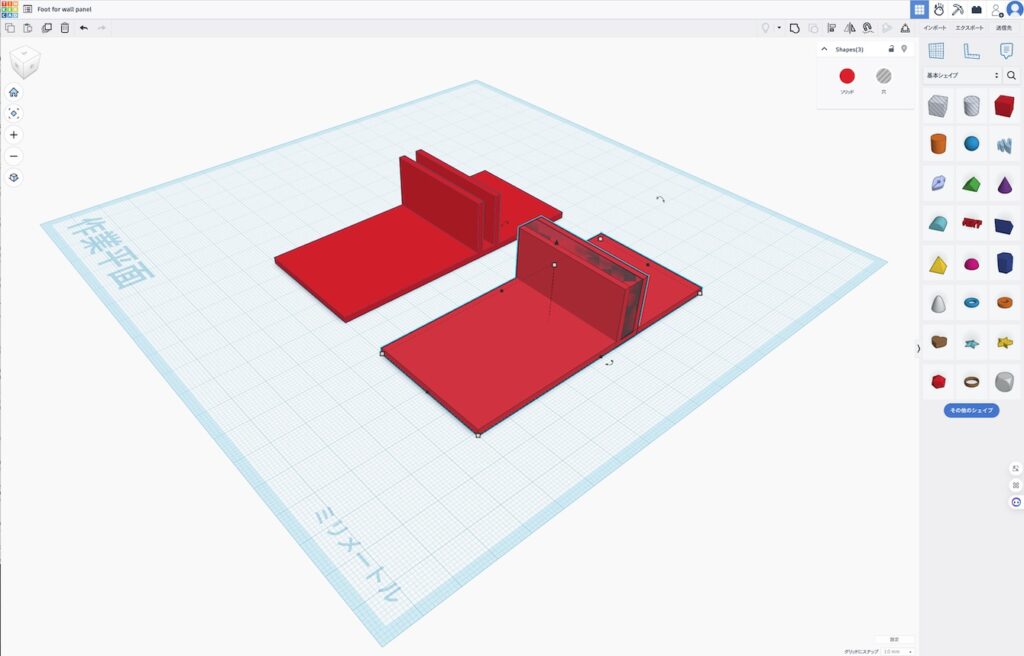Screen dimensions: 1024x656
Task: Zoom in with the plus button
Action: [x=14, y=135]
